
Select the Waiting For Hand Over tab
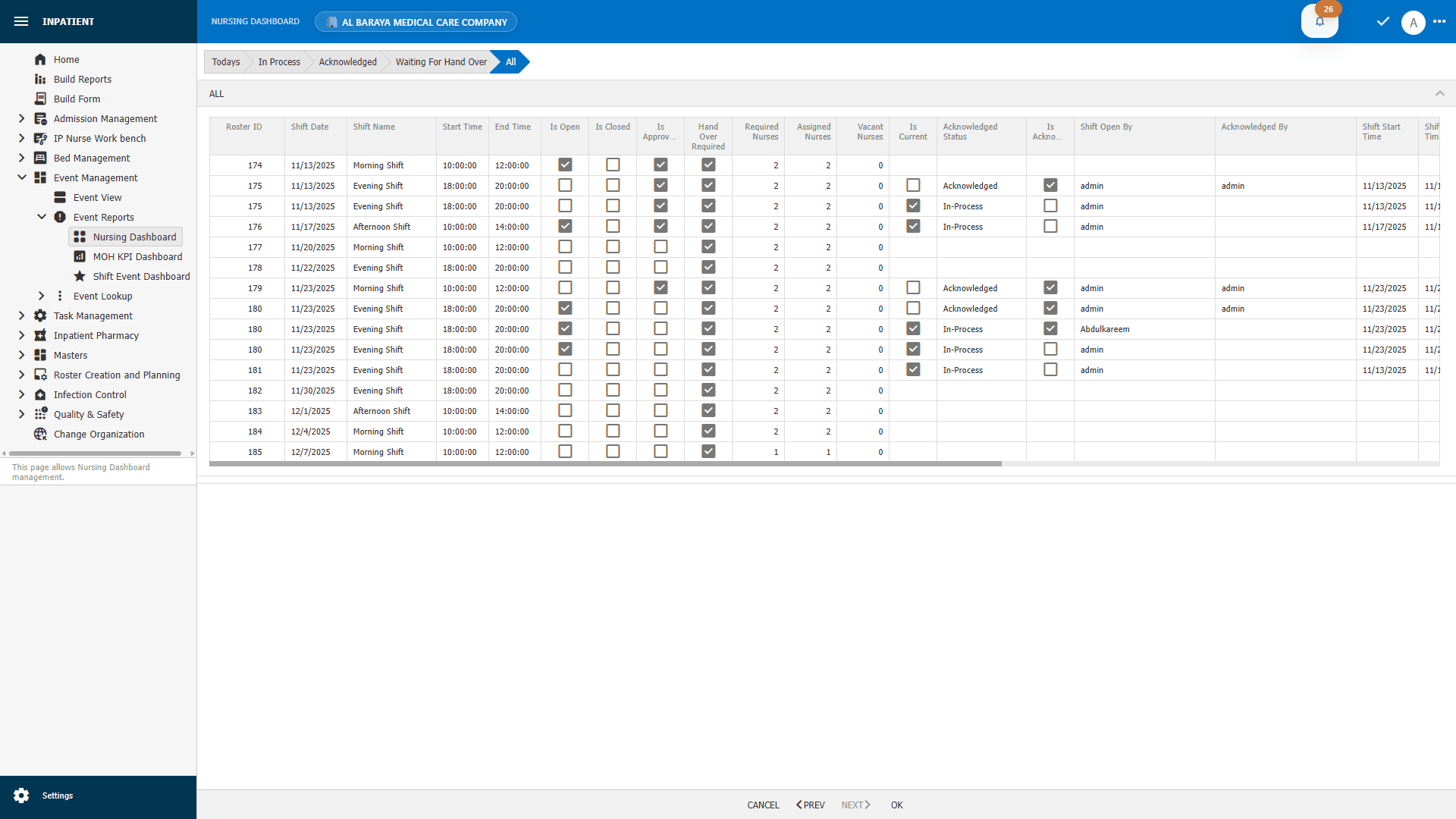coord(441,61)
